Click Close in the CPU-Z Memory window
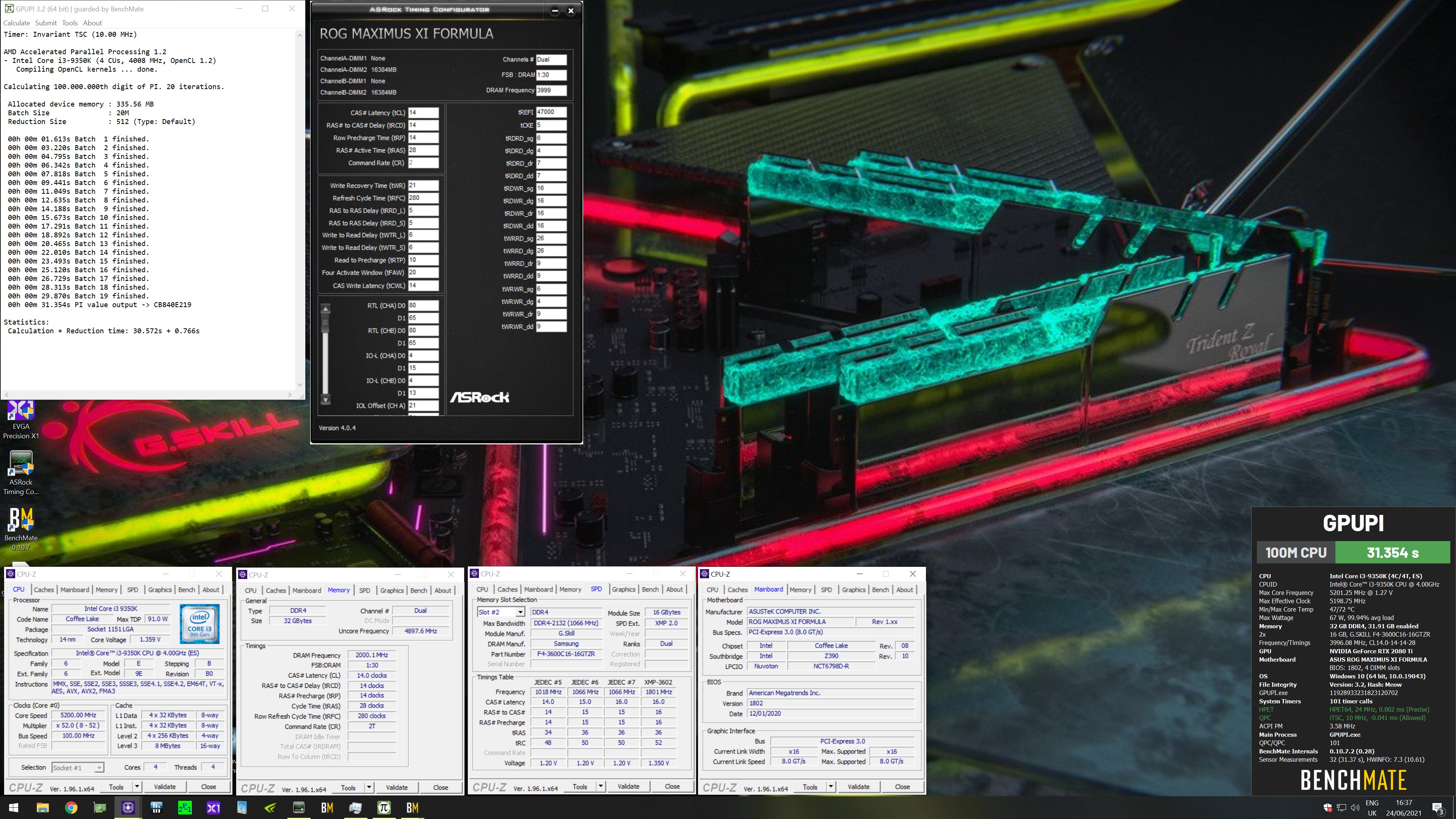The height and width of the screenshot is (819, 1456). click(440, 788)
